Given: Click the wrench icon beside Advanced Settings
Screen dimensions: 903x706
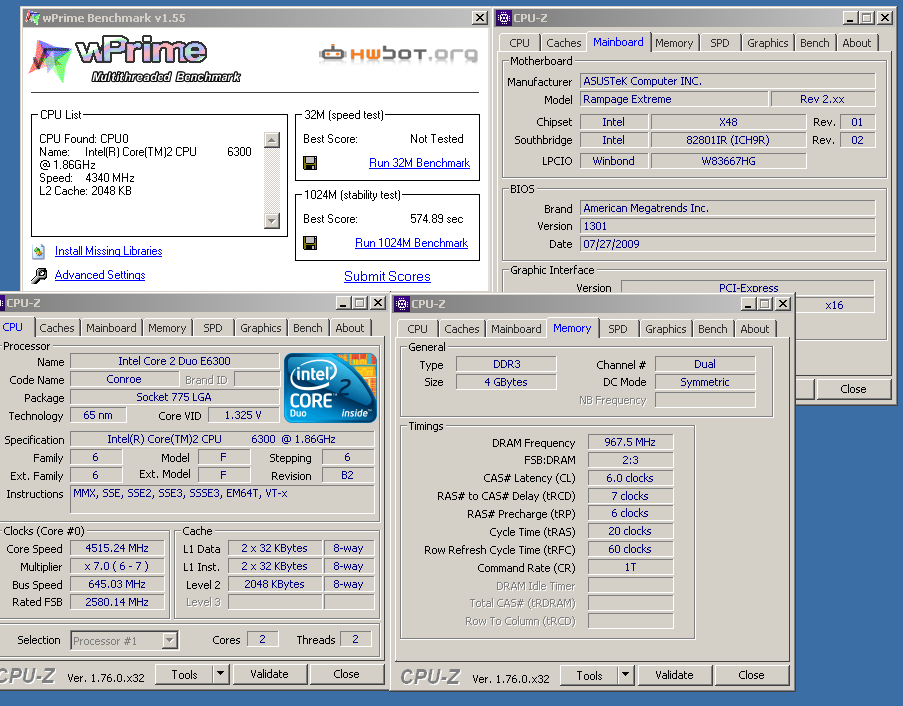Looking at the screenshot, I should click(39, 275).
